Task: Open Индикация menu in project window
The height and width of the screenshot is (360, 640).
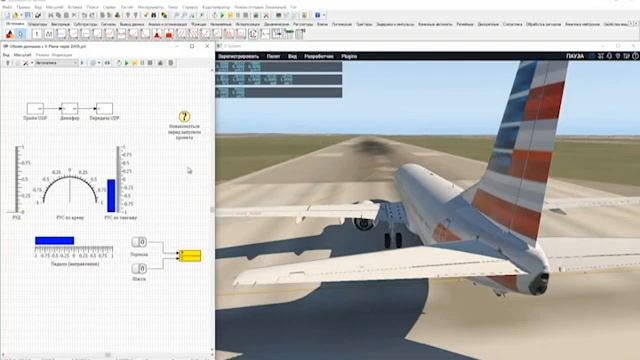Action: [62, 55]
